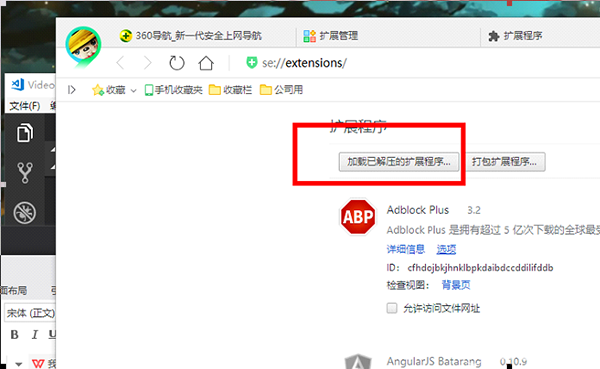600x369 pixels.
Task: Toggle 允许访问文件网址 checkbox for Adblock Plus
Action: click(x=392, y=308)
